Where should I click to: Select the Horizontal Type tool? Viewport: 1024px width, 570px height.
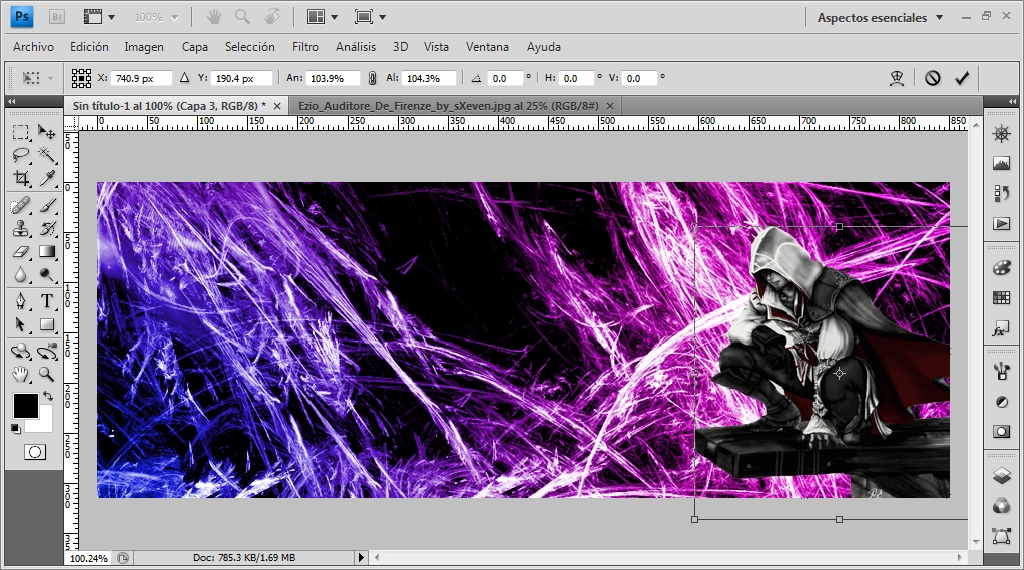[46, 301]
